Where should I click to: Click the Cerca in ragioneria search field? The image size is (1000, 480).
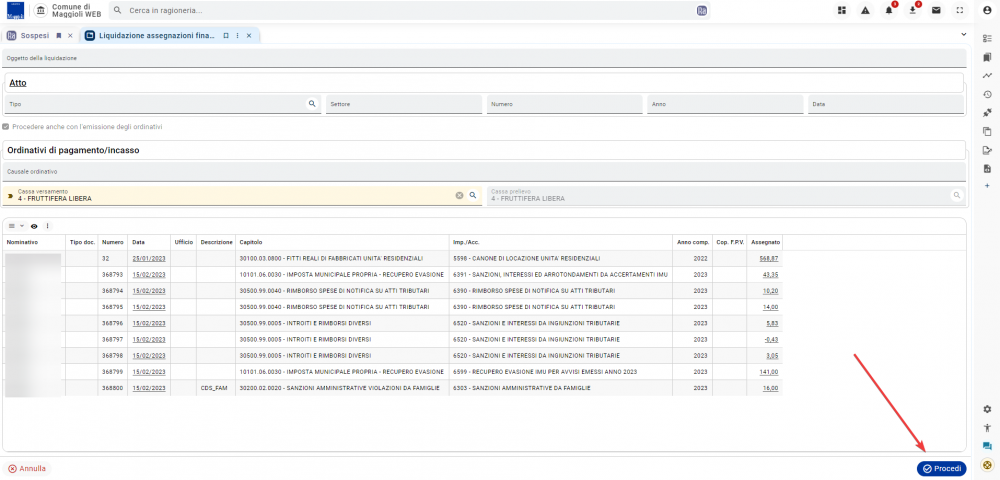tap(408, 11)
